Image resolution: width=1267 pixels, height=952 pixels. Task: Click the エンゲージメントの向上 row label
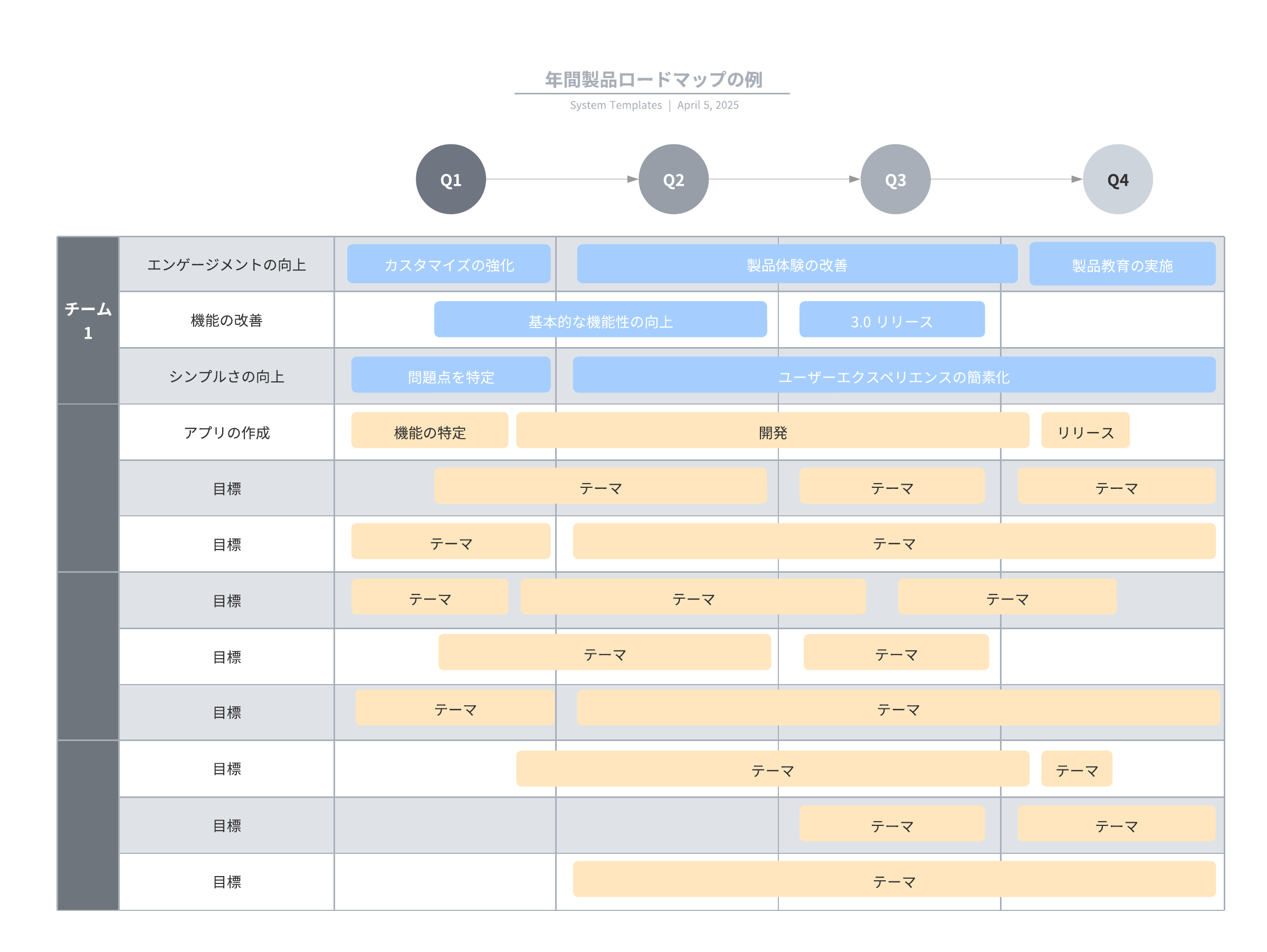coord(226,264)
